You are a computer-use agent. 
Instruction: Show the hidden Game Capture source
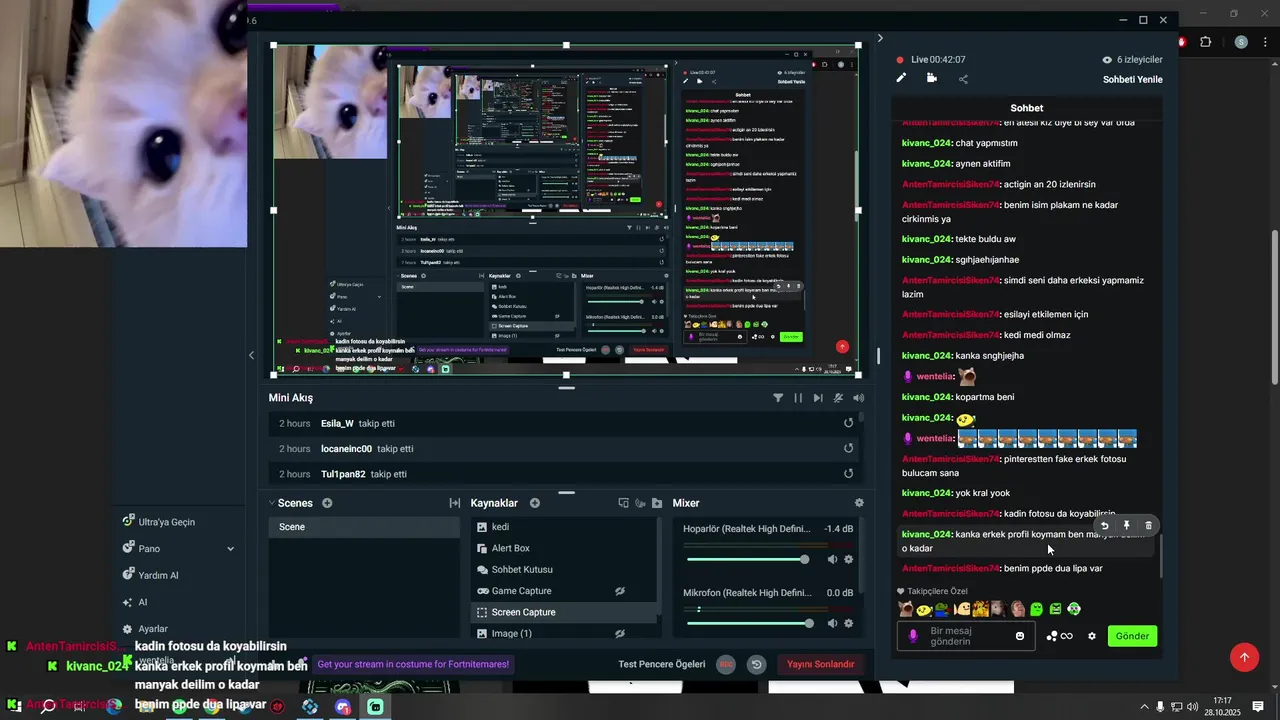click(x=620, y=591)
